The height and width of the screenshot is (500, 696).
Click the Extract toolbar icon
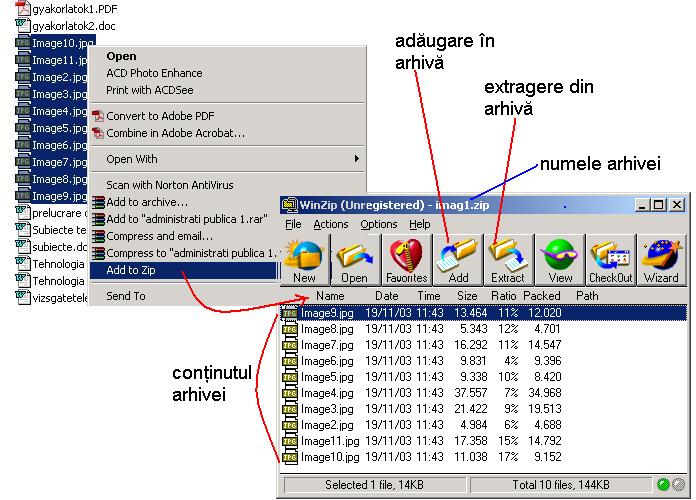[508, 260]
